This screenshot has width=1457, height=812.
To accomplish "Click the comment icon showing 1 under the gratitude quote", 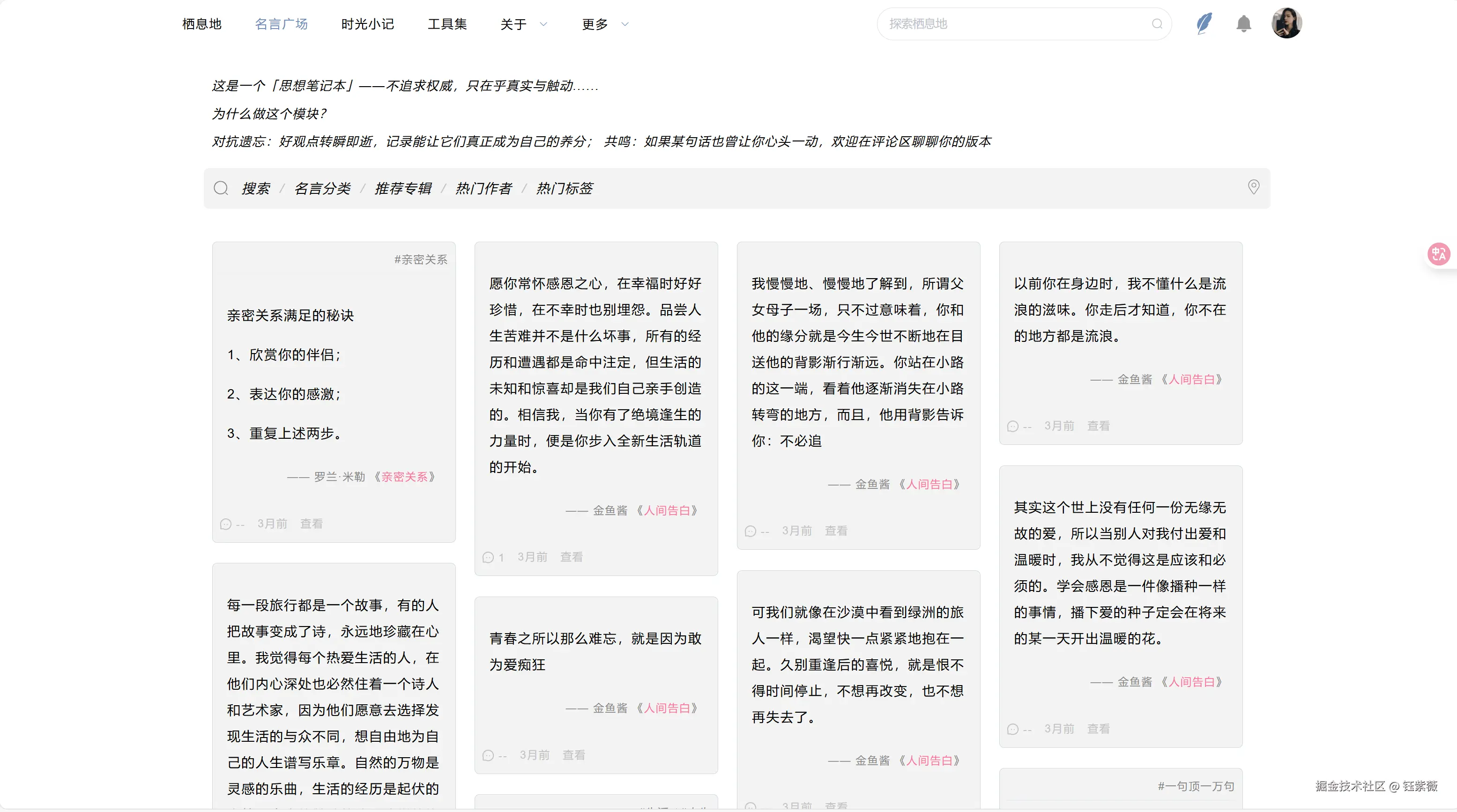I will (489, 557).
